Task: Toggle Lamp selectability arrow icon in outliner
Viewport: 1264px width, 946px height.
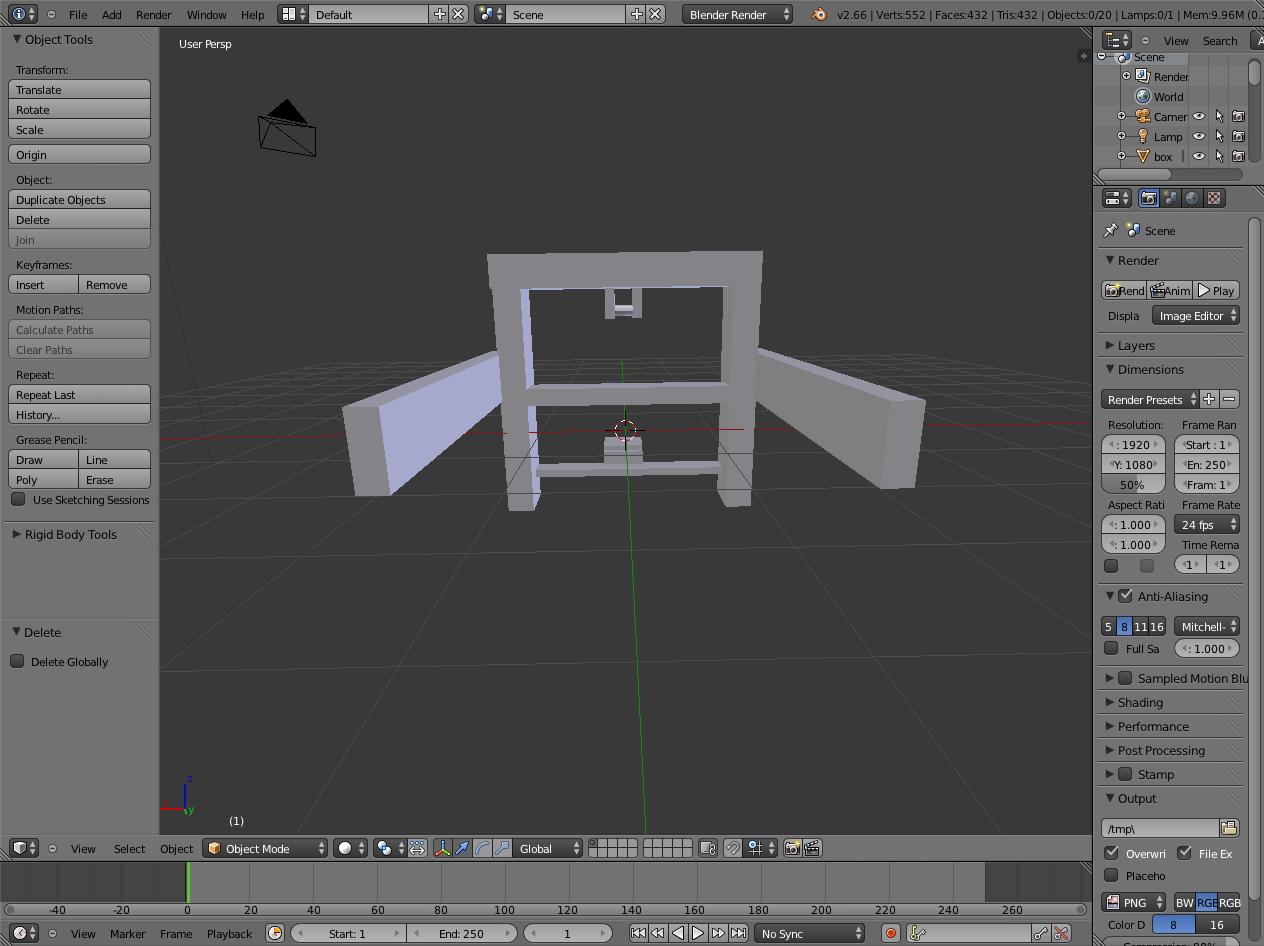Action: pos(1219,136)
